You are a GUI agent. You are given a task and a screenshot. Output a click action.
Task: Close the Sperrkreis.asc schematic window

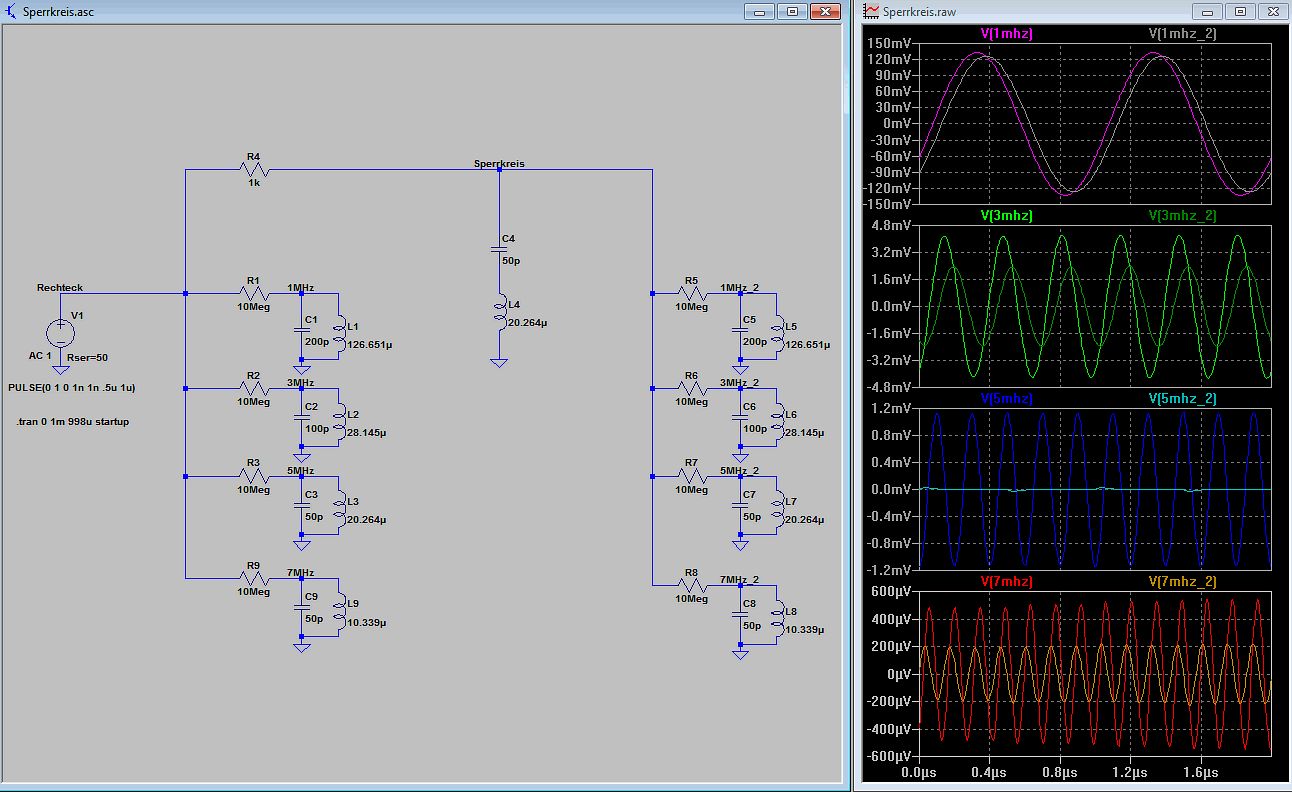(825, 11)
